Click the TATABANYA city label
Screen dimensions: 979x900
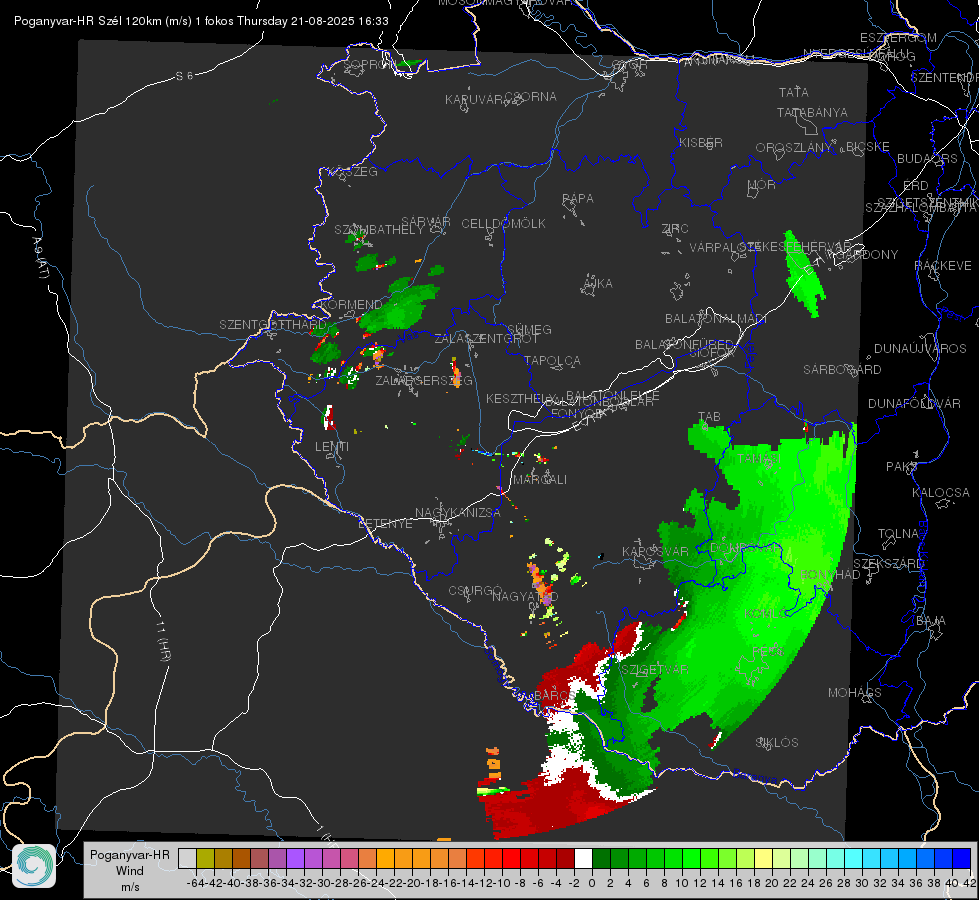tap(812, 112)
